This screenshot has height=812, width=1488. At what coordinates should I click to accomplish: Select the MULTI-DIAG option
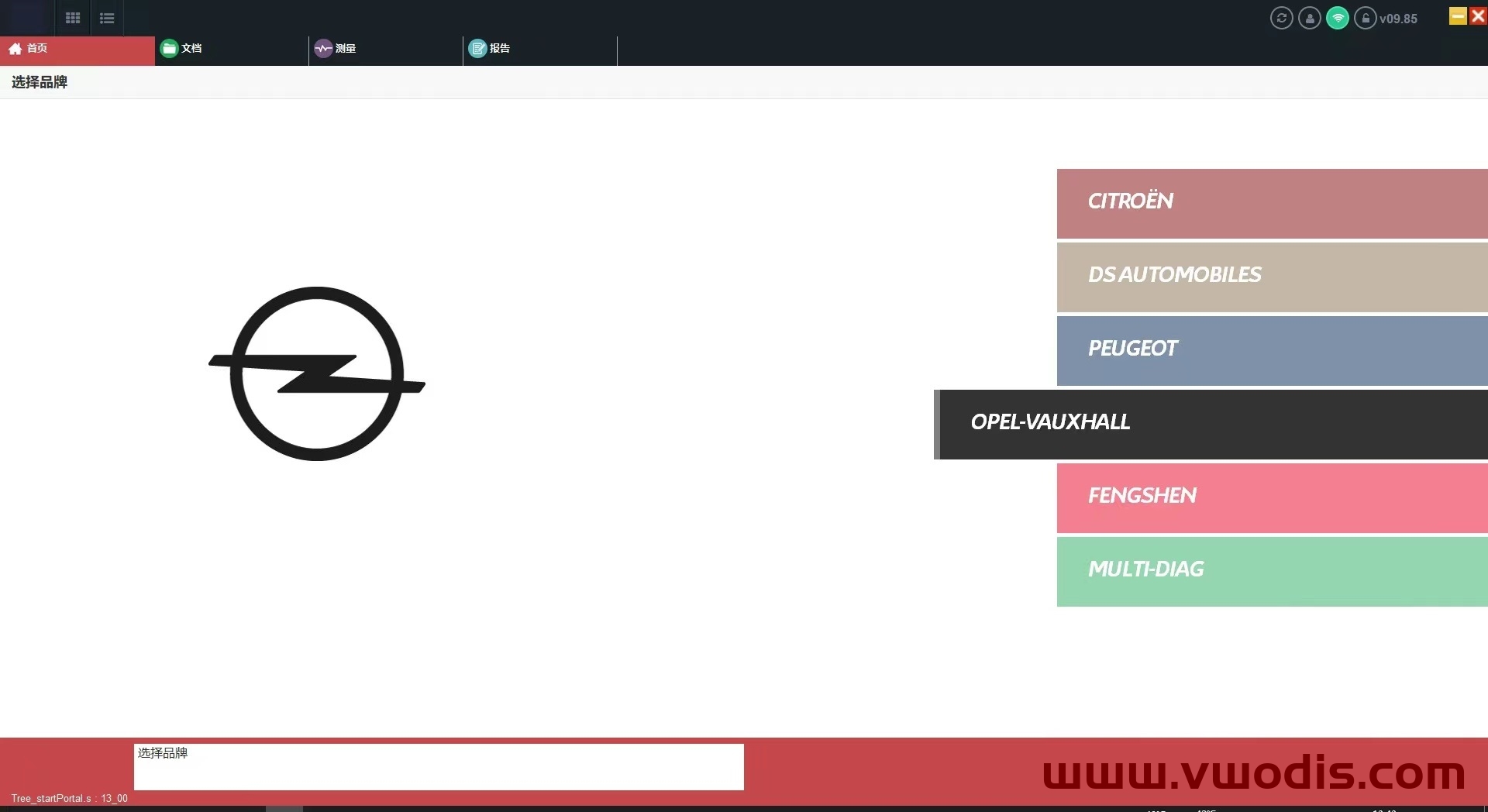coord(1273,571)
